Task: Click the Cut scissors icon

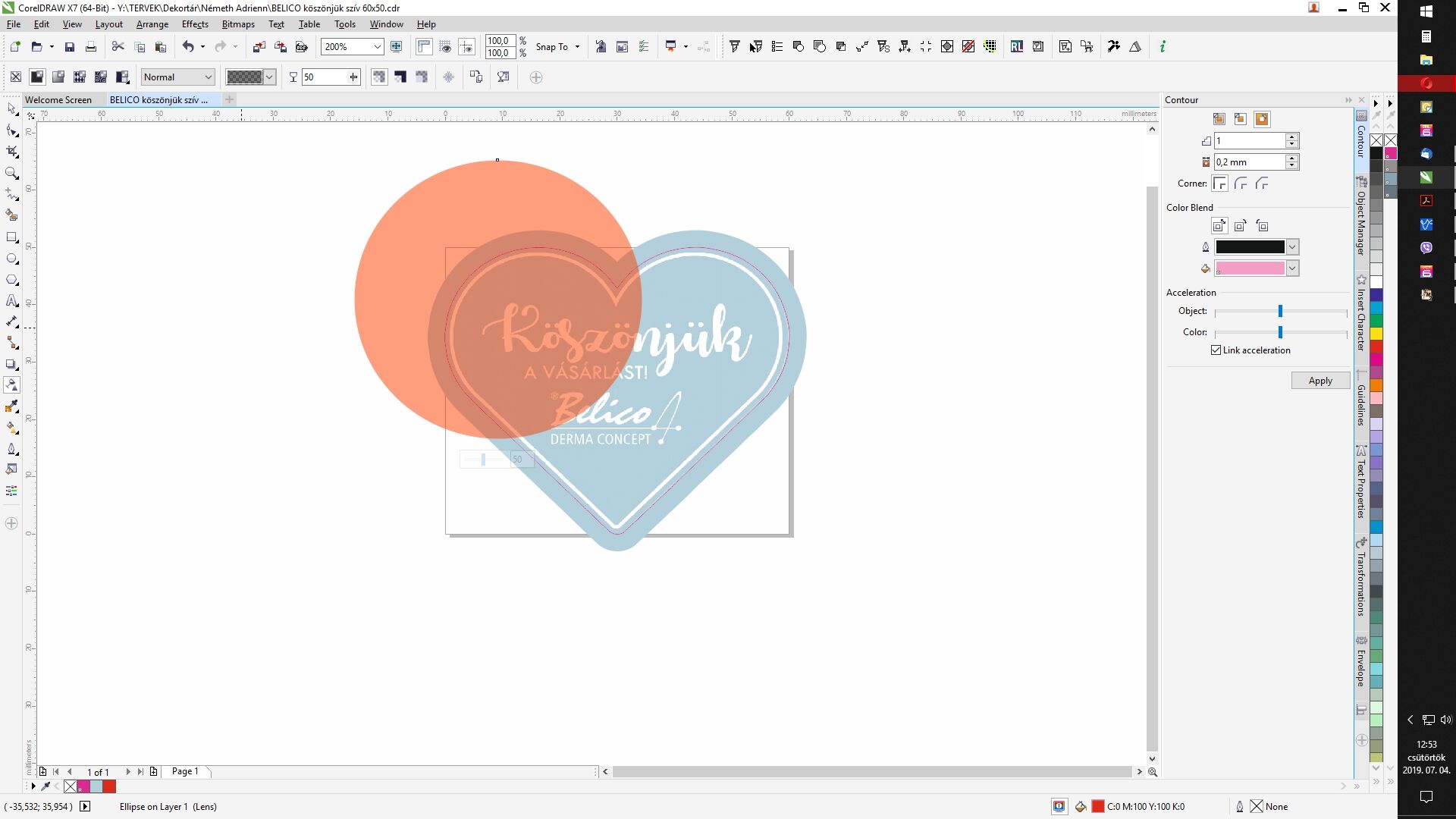Action: tap(118, 47)
